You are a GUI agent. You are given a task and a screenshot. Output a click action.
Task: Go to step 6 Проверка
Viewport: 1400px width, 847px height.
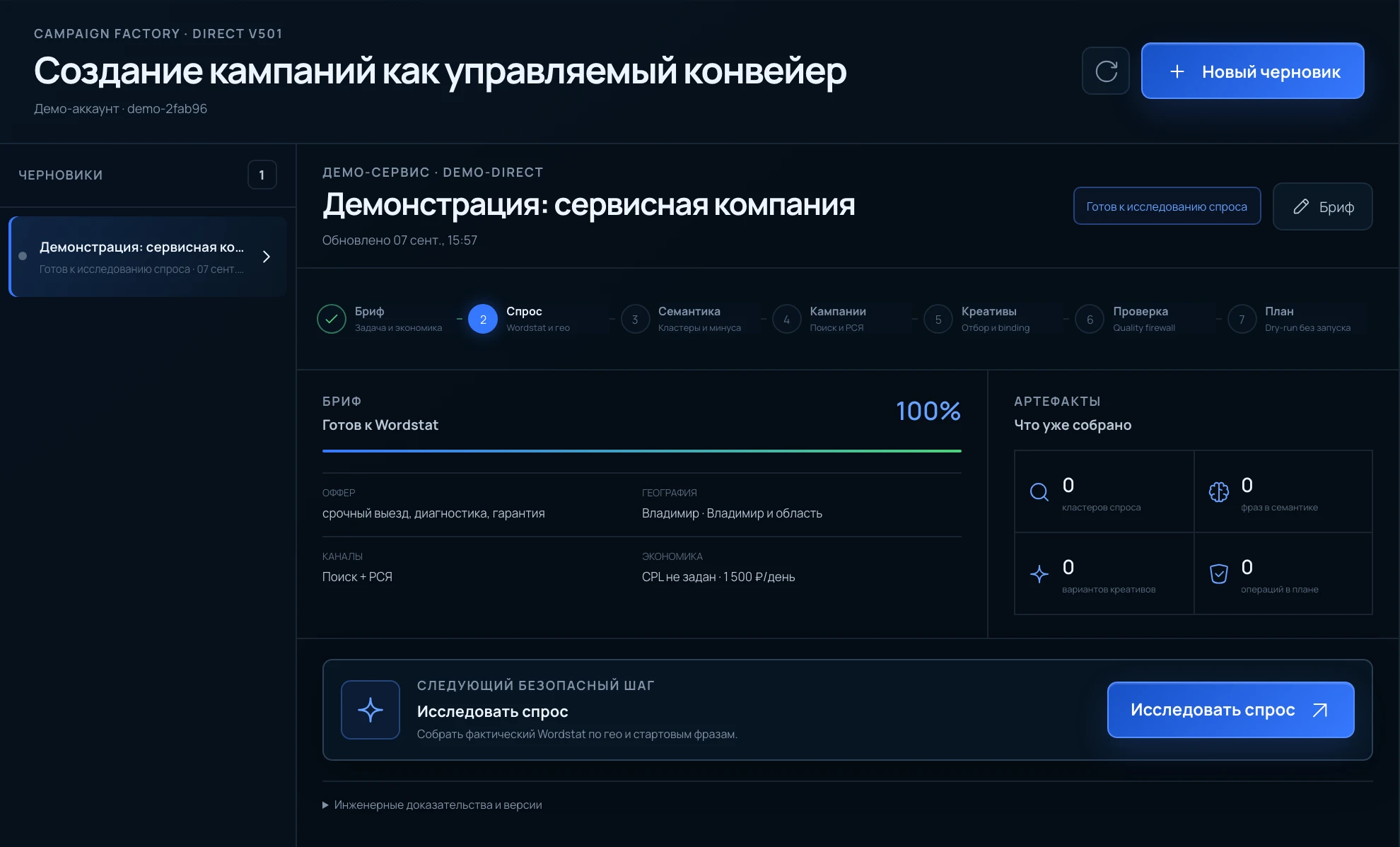1126,319
